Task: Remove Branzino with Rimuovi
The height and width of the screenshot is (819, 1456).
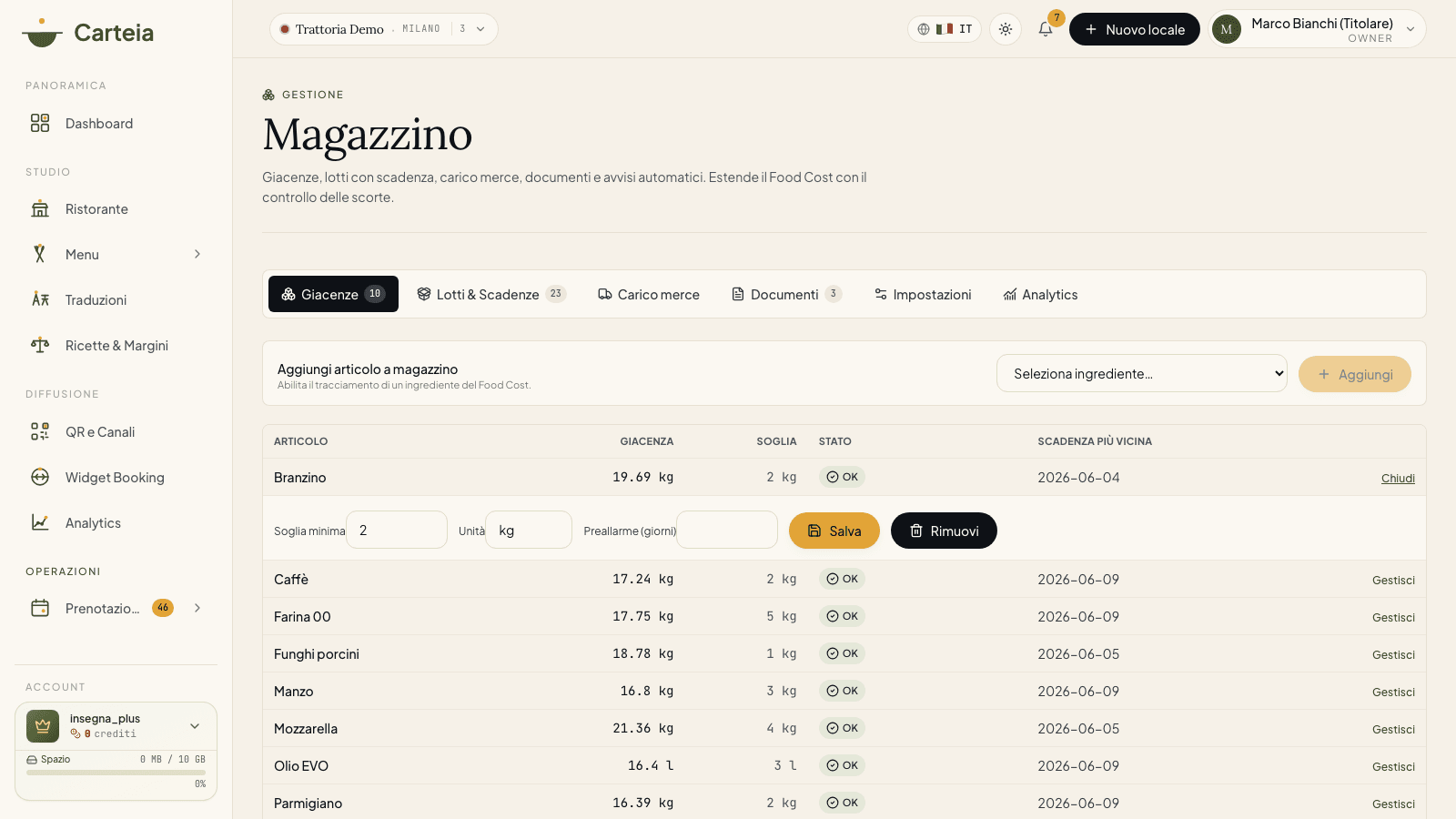Action: click(x=944, y=531)
